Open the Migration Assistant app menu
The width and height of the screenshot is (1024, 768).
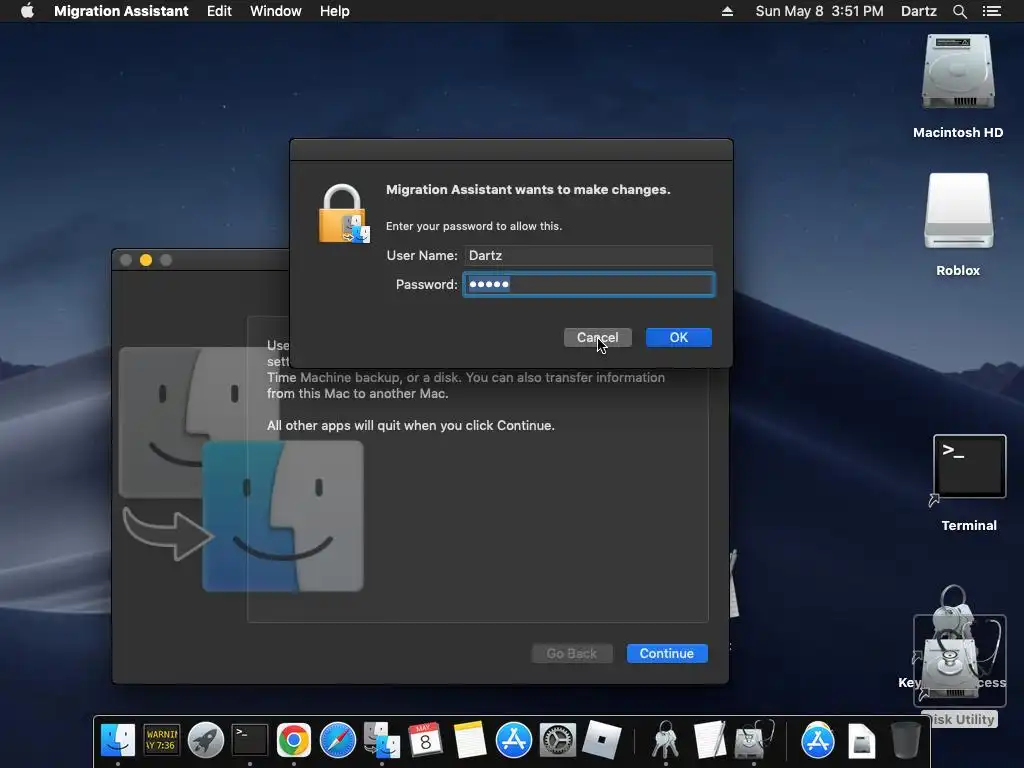121,11
